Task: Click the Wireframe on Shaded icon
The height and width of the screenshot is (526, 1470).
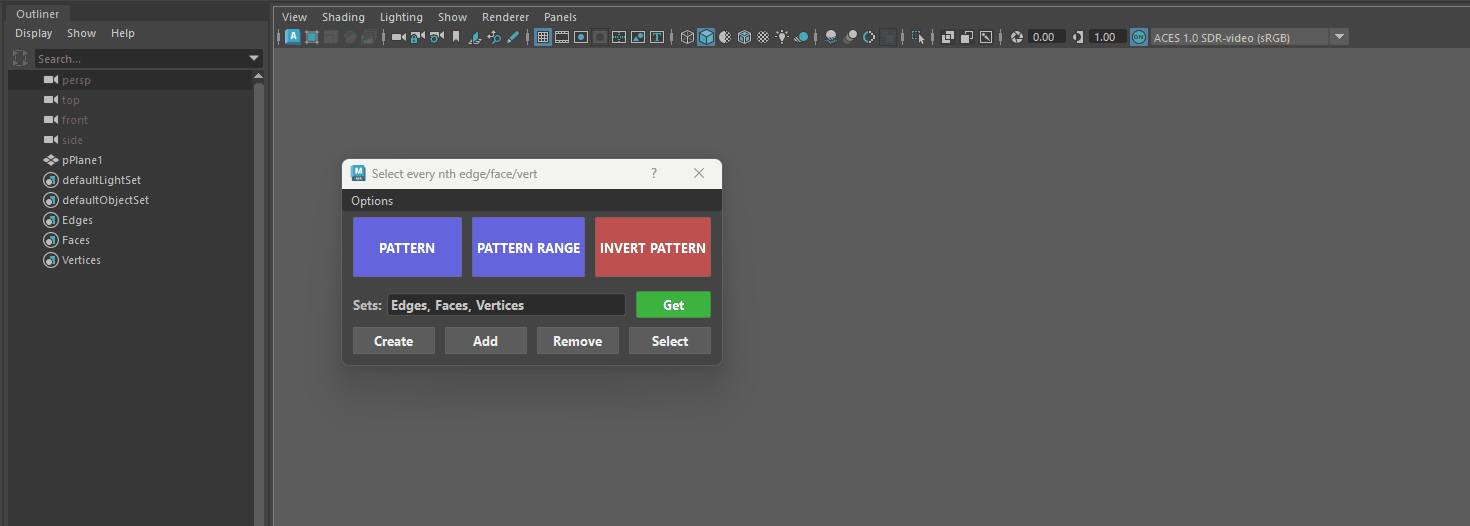Action: pyautogui.click(x=744, y=37)
